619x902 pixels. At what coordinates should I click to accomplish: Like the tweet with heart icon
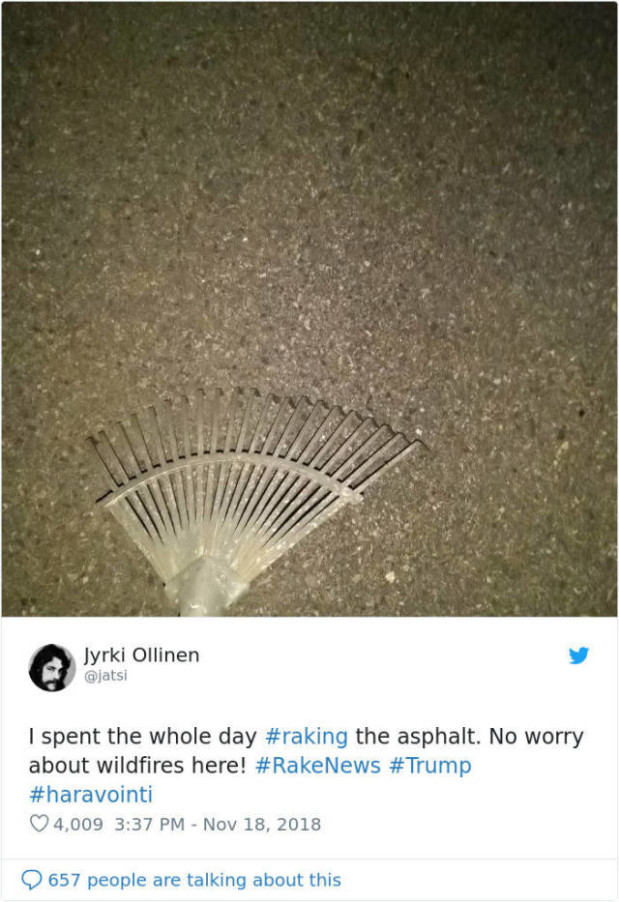(39, 824)
